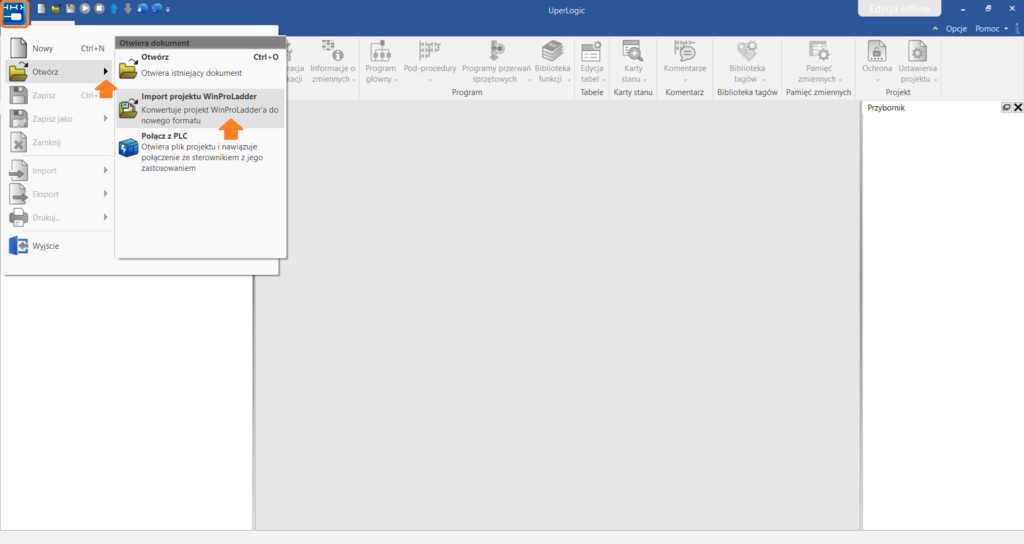Click the Nowy blank page icon
Screen dimensions: 1024x544
(18, 48)
